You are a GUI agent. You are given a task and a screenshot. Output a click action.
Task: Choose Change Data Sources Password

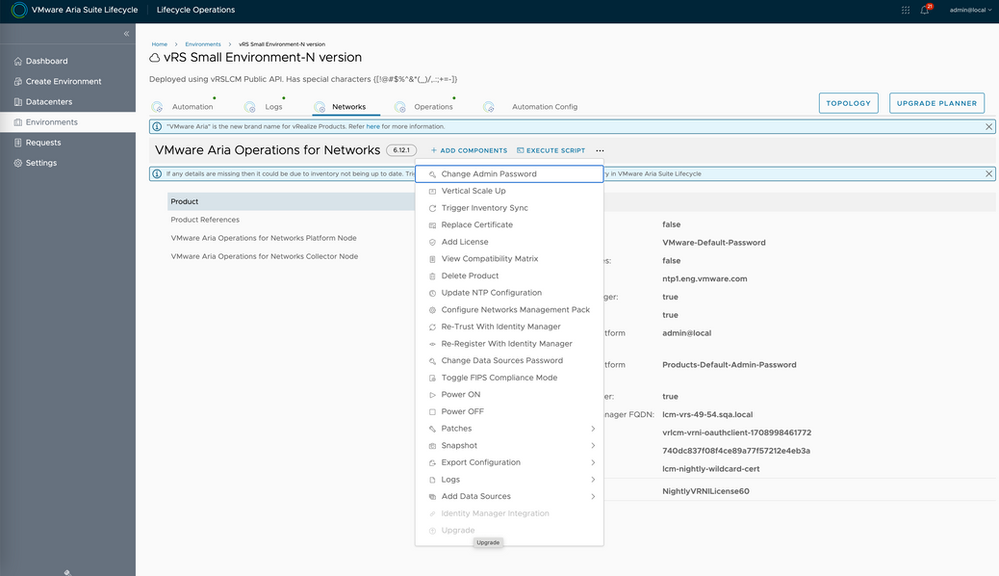pos(509,361)
